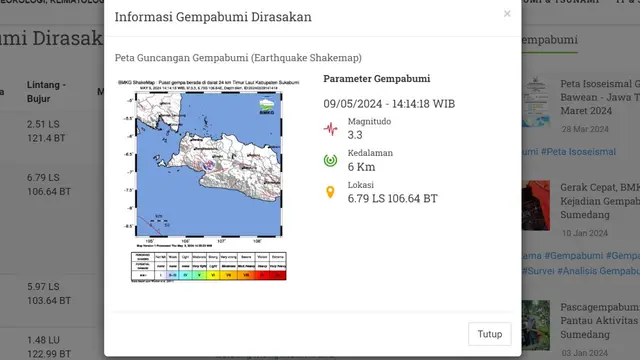640x360 pixels.
Task: Click the intensity scale legend under shakemap
Action: click(x=209, y=267)
